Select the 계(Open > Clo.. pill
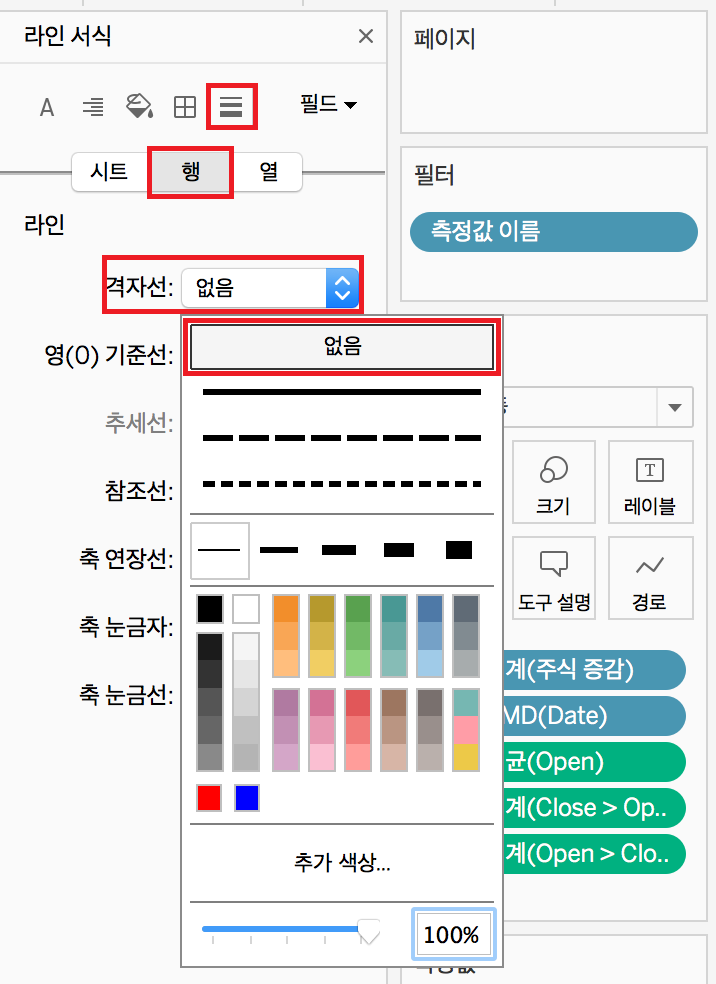Image resolution: width=716 pixels, height=984 pixels. click(x=593, y=853)
